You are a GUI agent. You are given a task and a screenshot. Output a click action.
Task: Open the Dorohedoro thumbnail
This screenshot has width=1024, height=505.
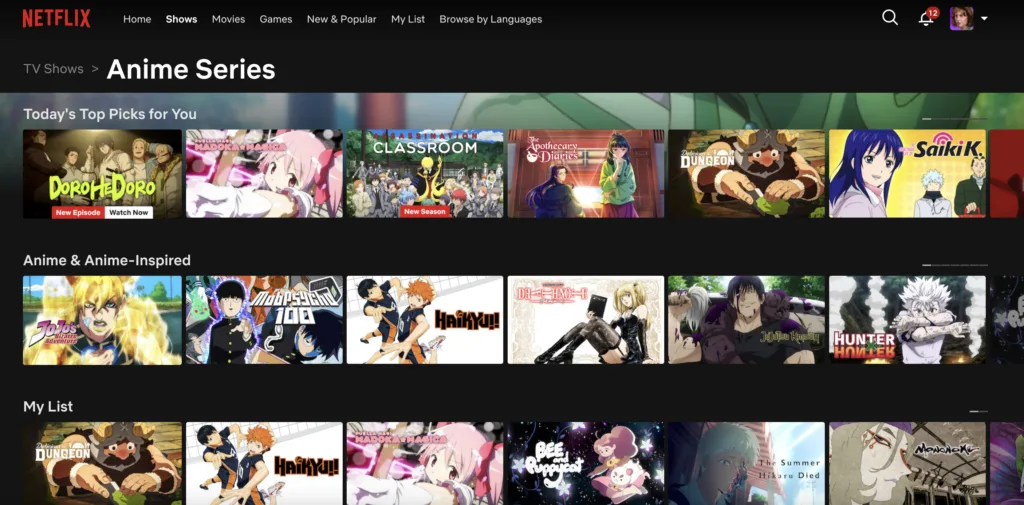click(x=103, y=173)
